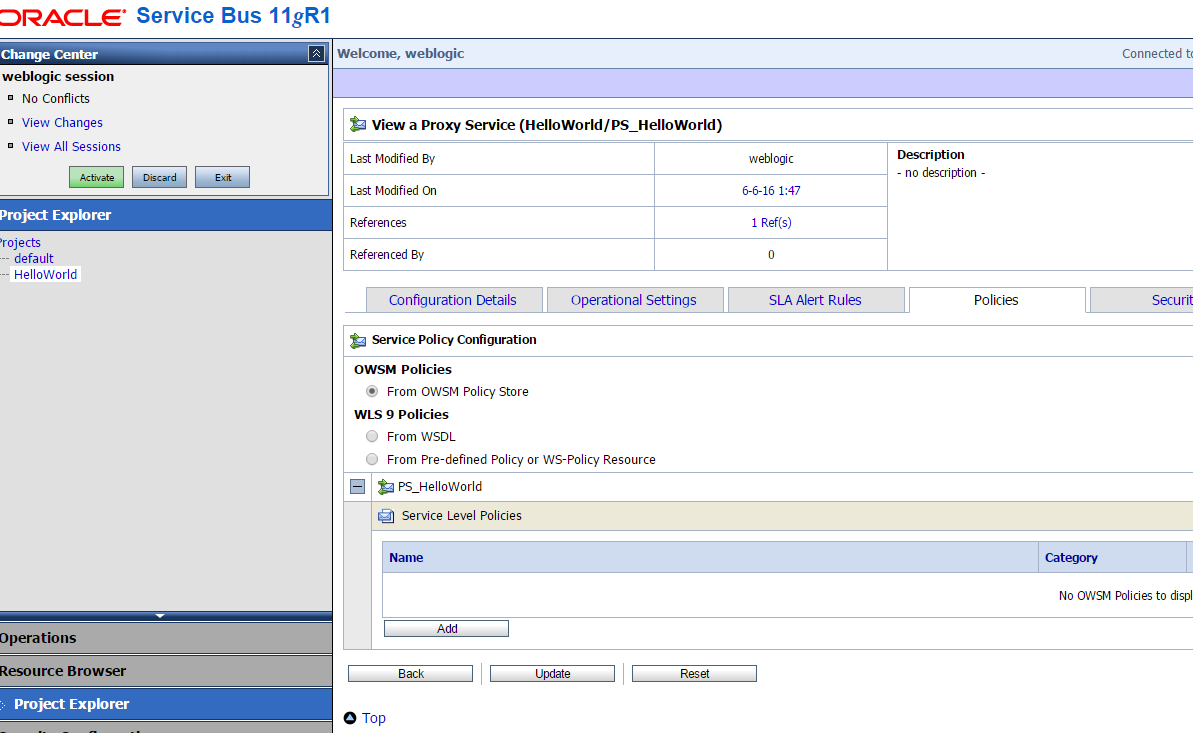Choose From Pre-defined Policy or WS-Policy Resource
The image size is (1193, 733).
coord(372,460)
